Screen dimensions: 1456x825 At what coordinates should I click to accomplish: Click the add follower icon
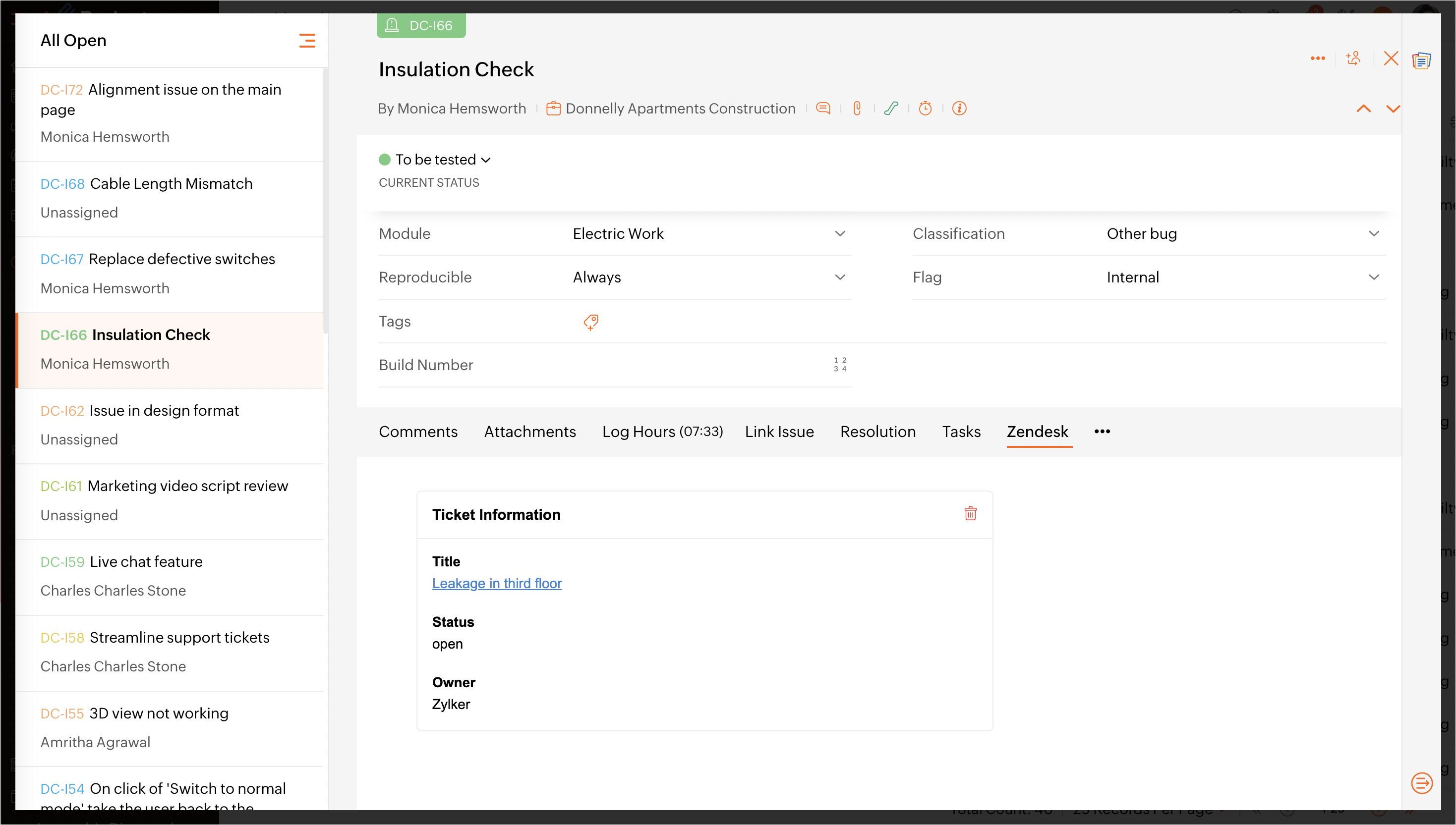1353,58
